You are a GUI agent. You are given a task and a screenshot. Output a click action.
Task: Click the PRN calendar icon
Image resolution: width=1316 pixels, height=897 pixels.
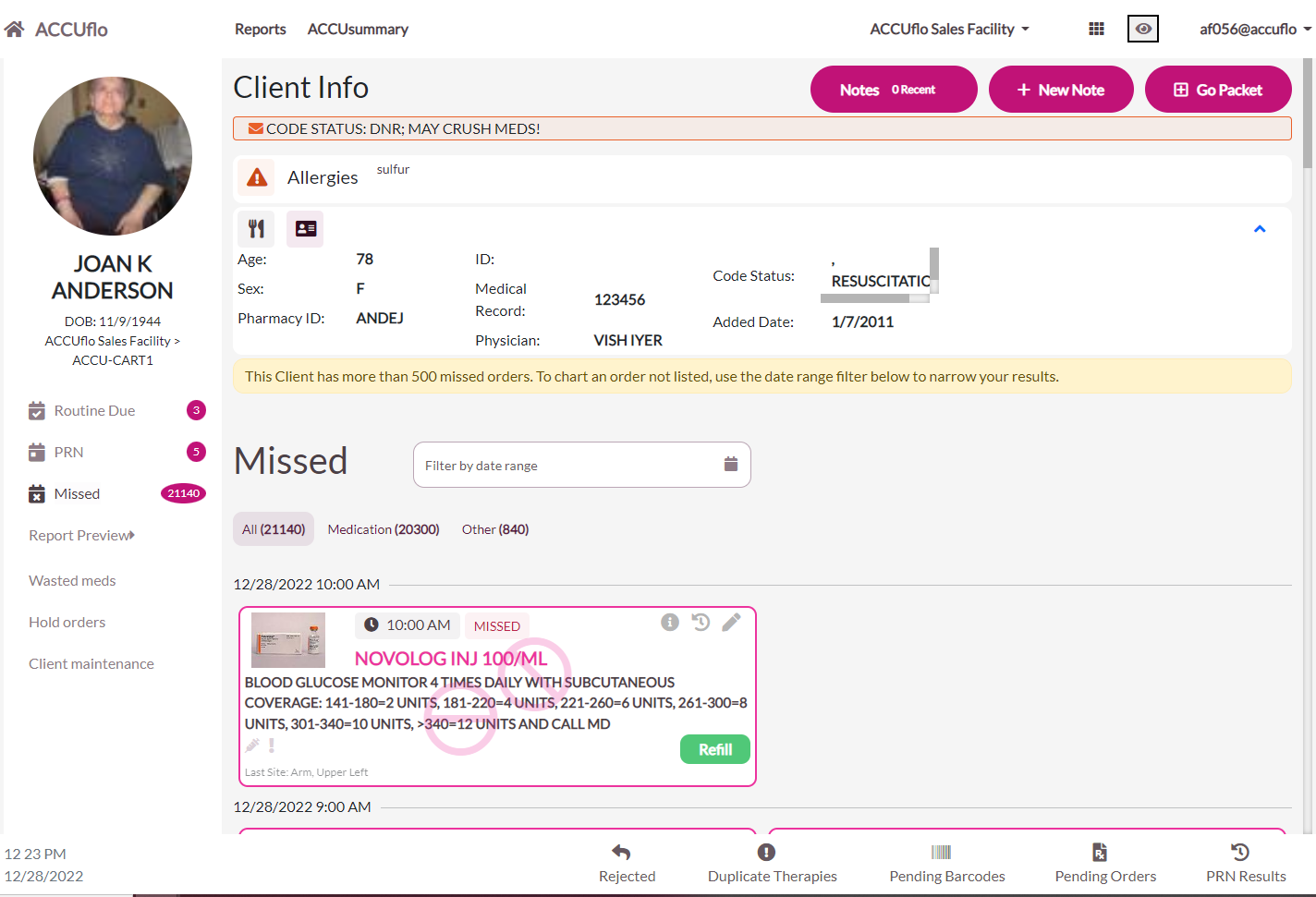pyautogui.click(x=37, y=452)
